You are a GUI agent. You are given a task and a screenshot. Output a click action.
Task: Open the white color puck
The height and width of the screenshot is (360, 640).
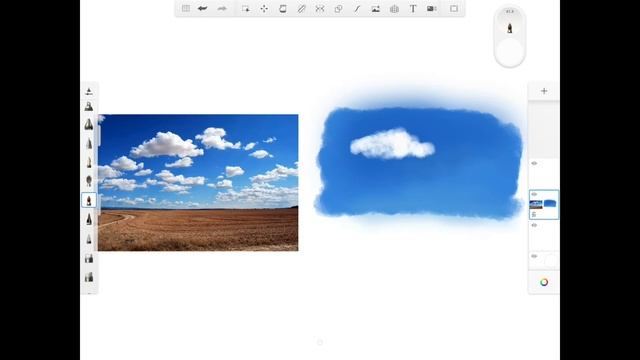510,52
